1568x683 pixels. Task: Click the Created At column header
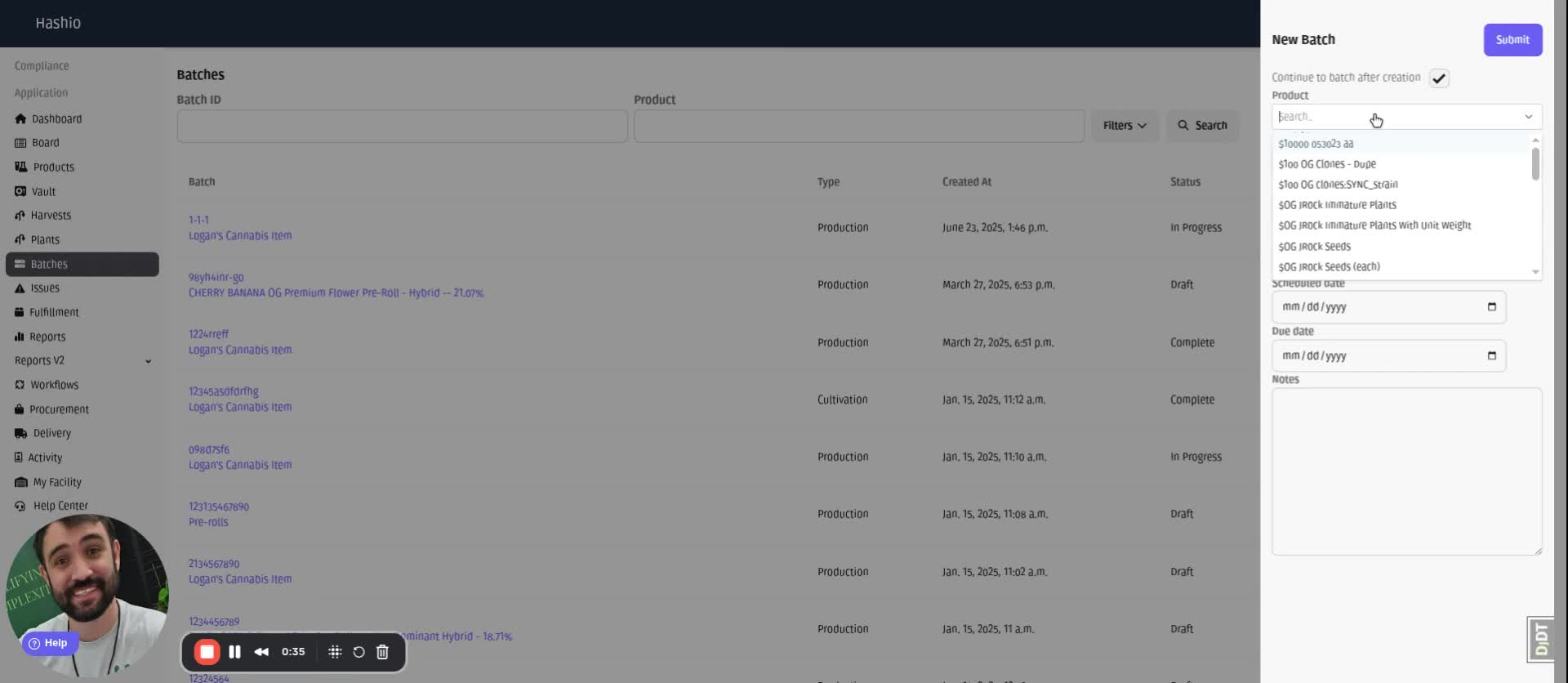point(966,182)
